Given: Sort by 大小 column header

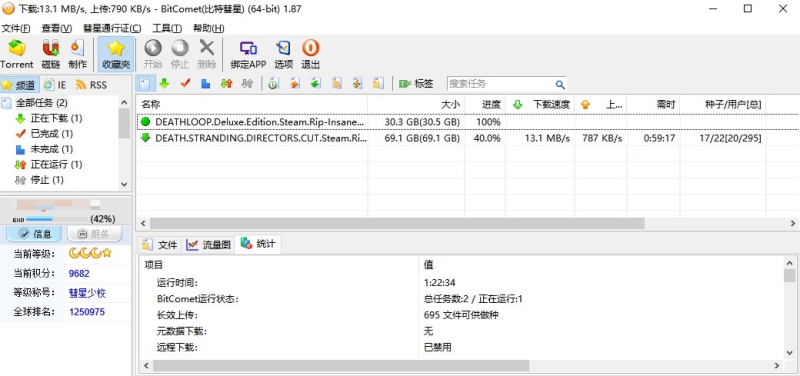Looking at the screenshot, I should [416, 105].
